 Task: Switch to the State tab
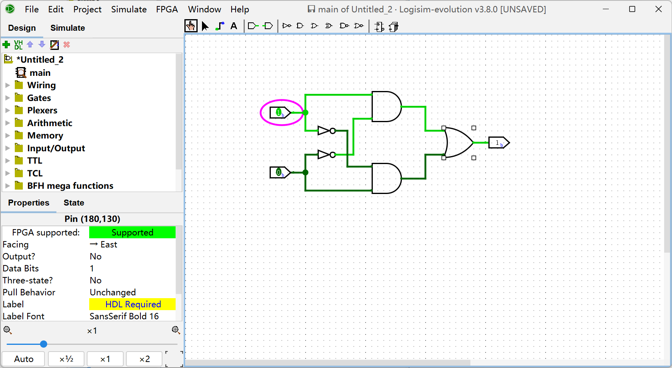(x=74, y=203)
